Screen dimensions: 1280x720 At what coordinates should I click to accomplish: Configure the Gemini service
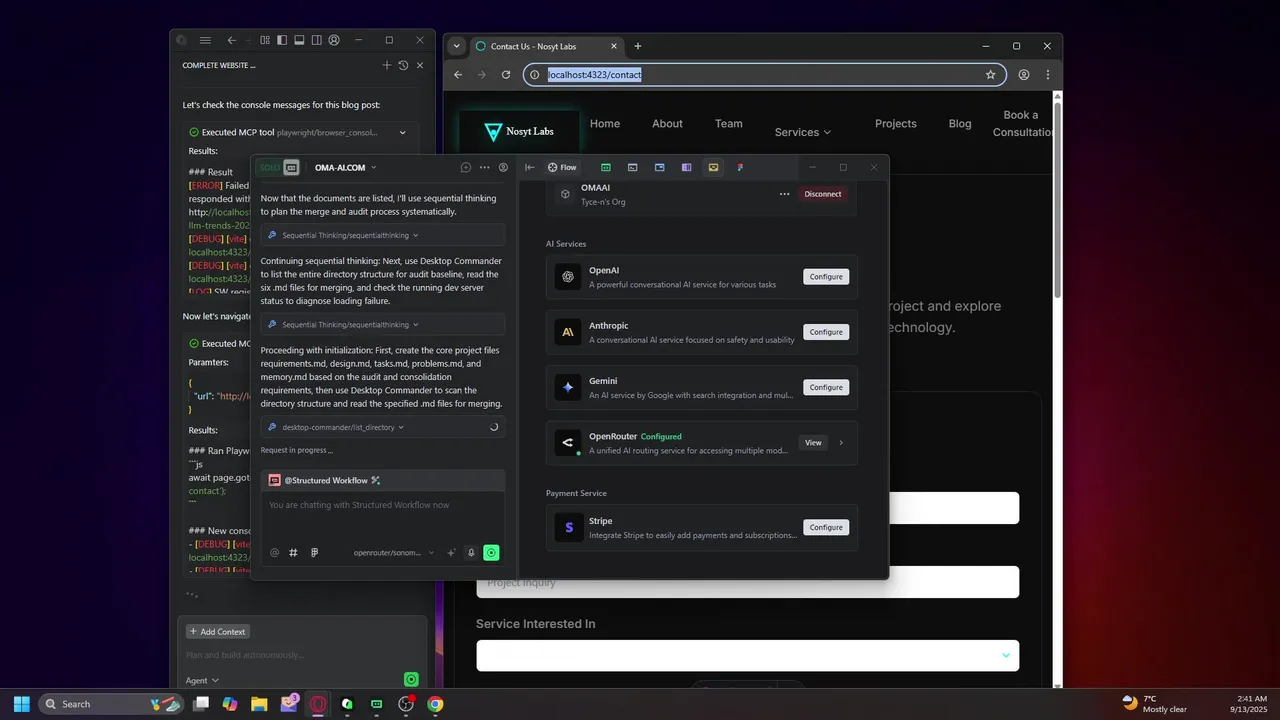[x=826, y=387]
